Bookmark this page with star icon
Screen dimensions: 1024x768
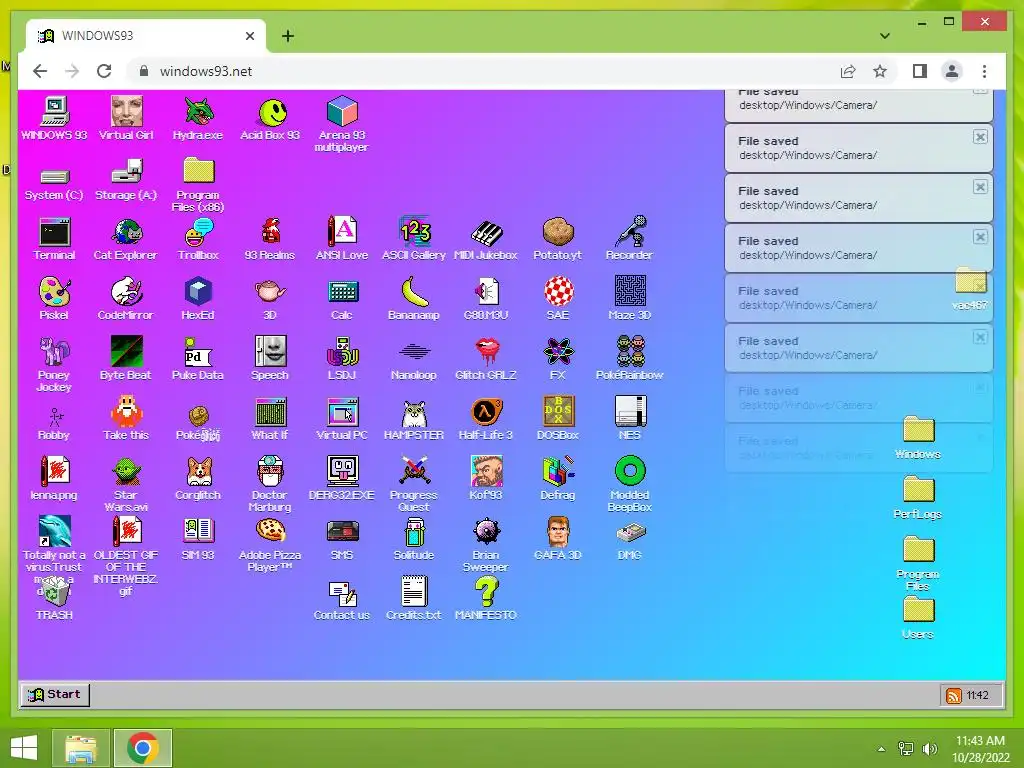click(x=880, y=71)
